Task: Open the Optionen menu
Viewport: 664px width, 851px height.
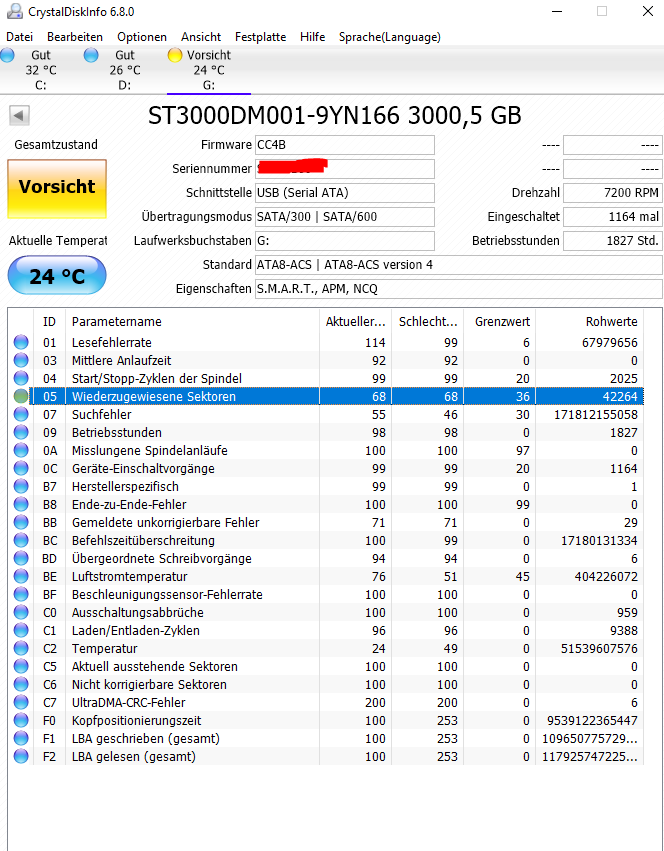Action: click(142, 37)
